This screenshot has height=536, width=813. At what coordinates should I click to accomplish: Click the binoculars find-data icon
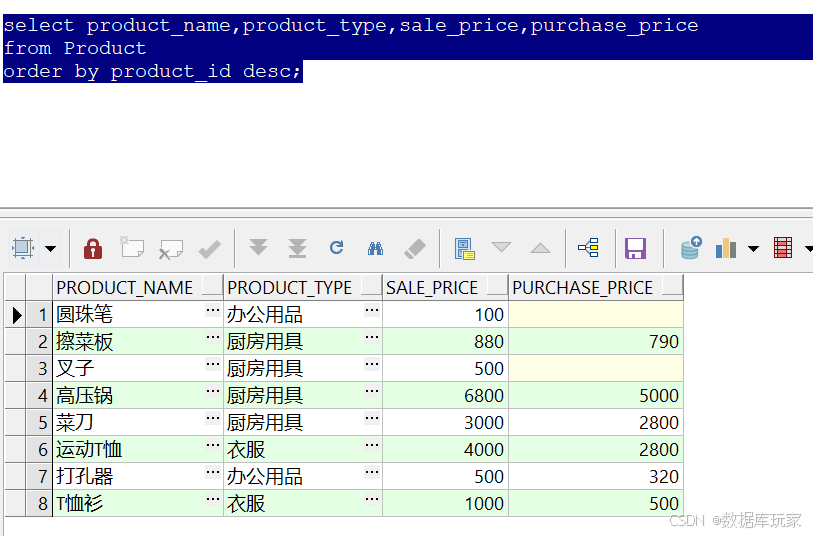click(375, 249)
